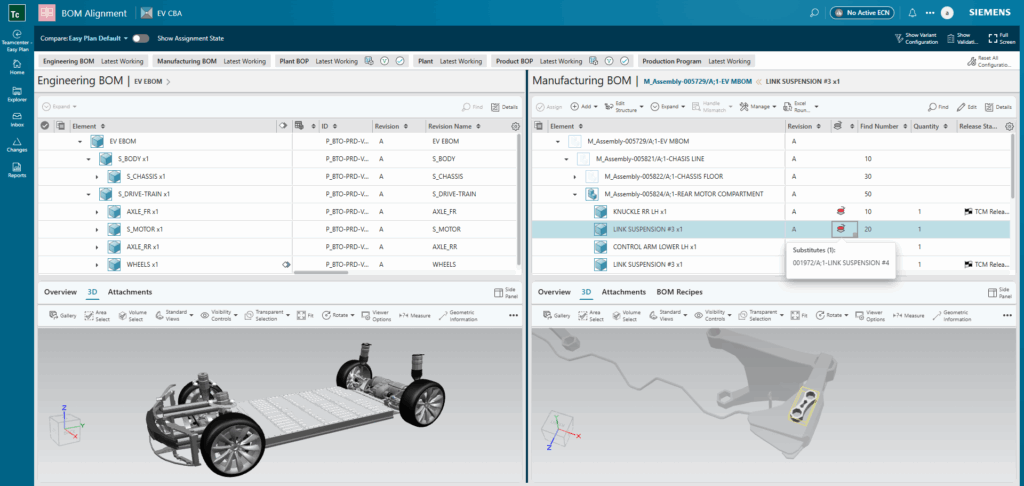
Task: Open Compare: Easy Plan Default dropdown
Action: pos(83,38)
